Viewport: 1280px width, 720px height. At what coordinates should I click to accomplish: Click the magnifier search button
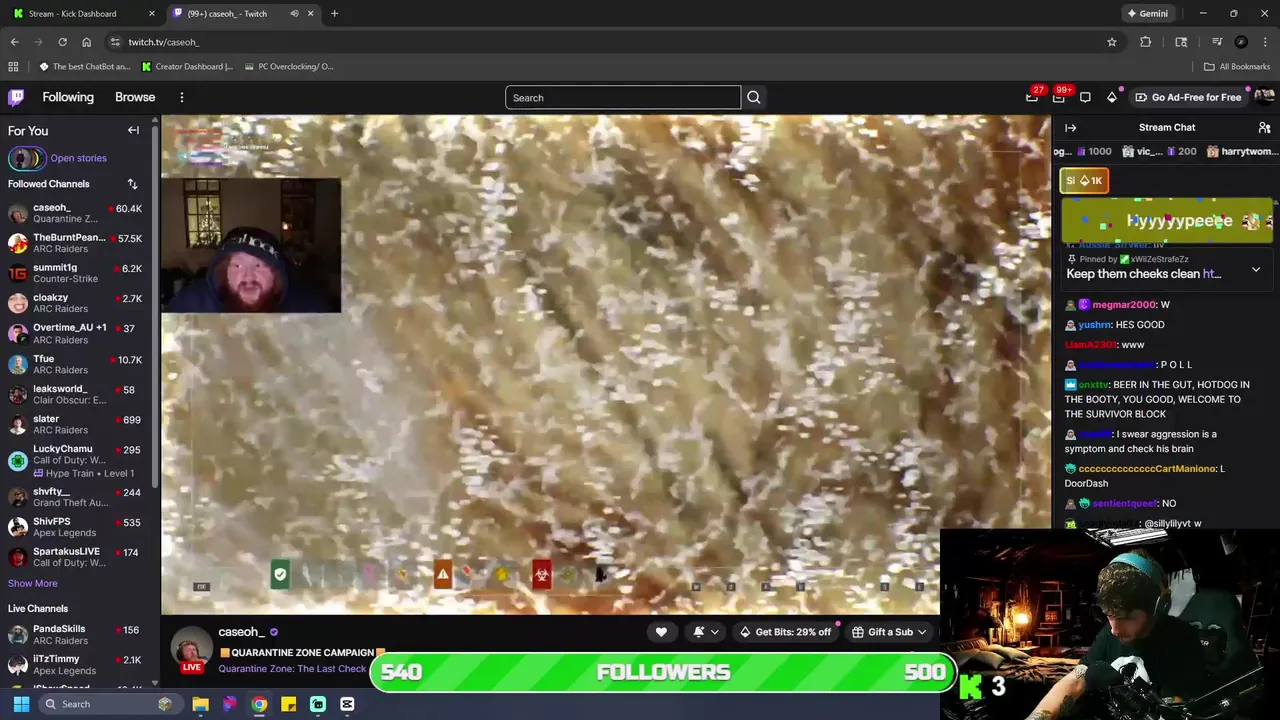[x=754, y=97]
